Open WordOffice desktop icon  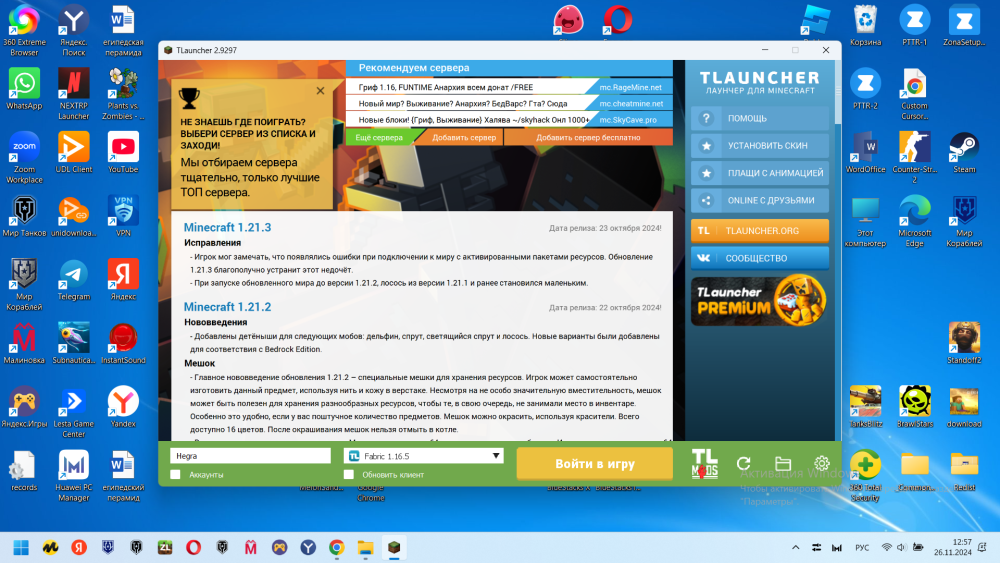tap(865, 152)
